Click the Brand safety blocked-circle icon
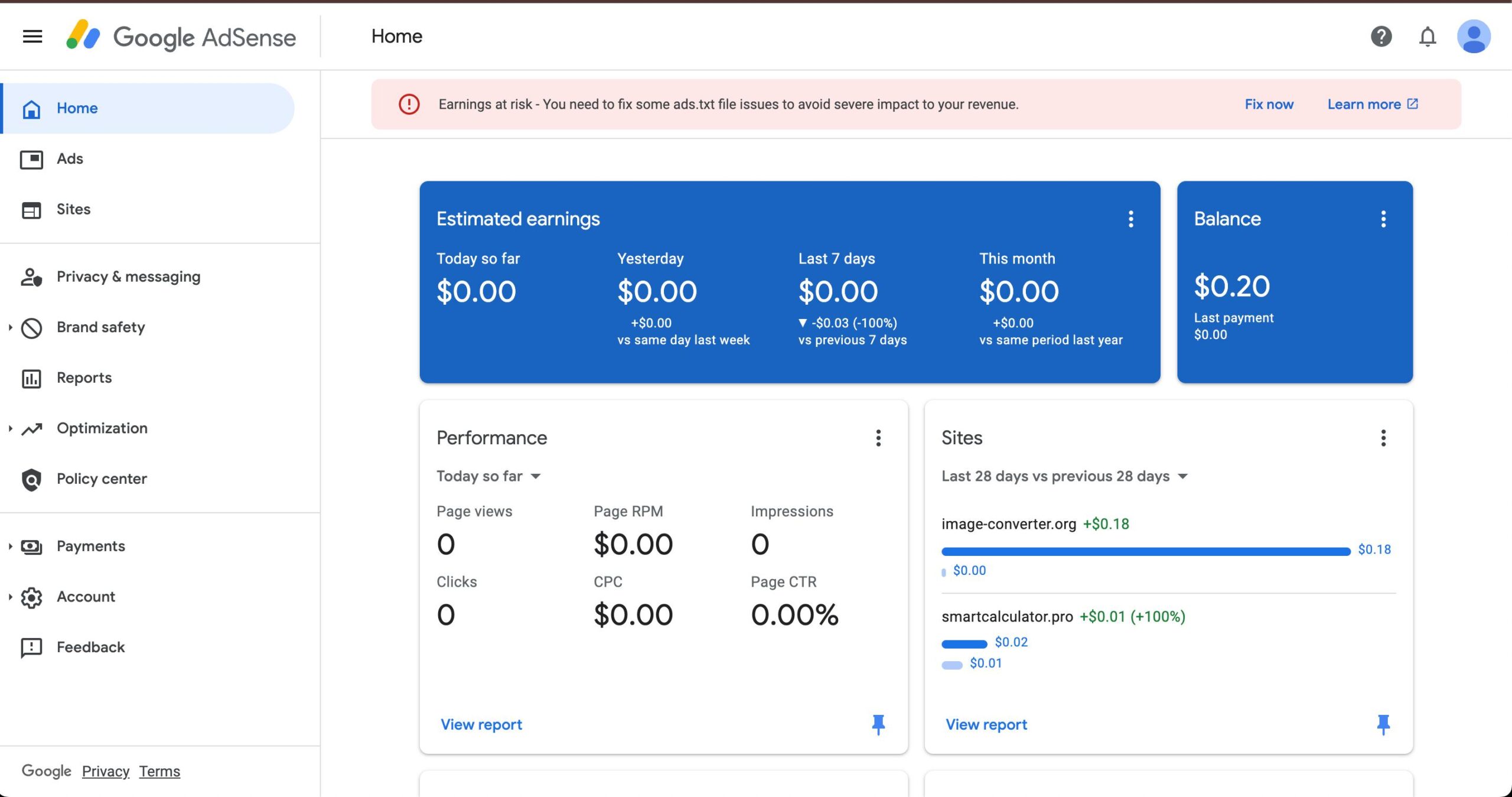 (x=31, y=328)
